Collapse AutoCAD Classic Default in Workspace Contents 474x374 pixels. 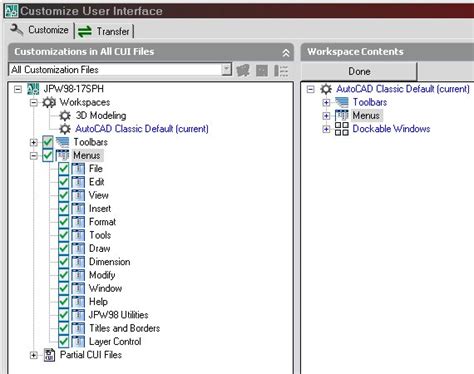point(311,89)
